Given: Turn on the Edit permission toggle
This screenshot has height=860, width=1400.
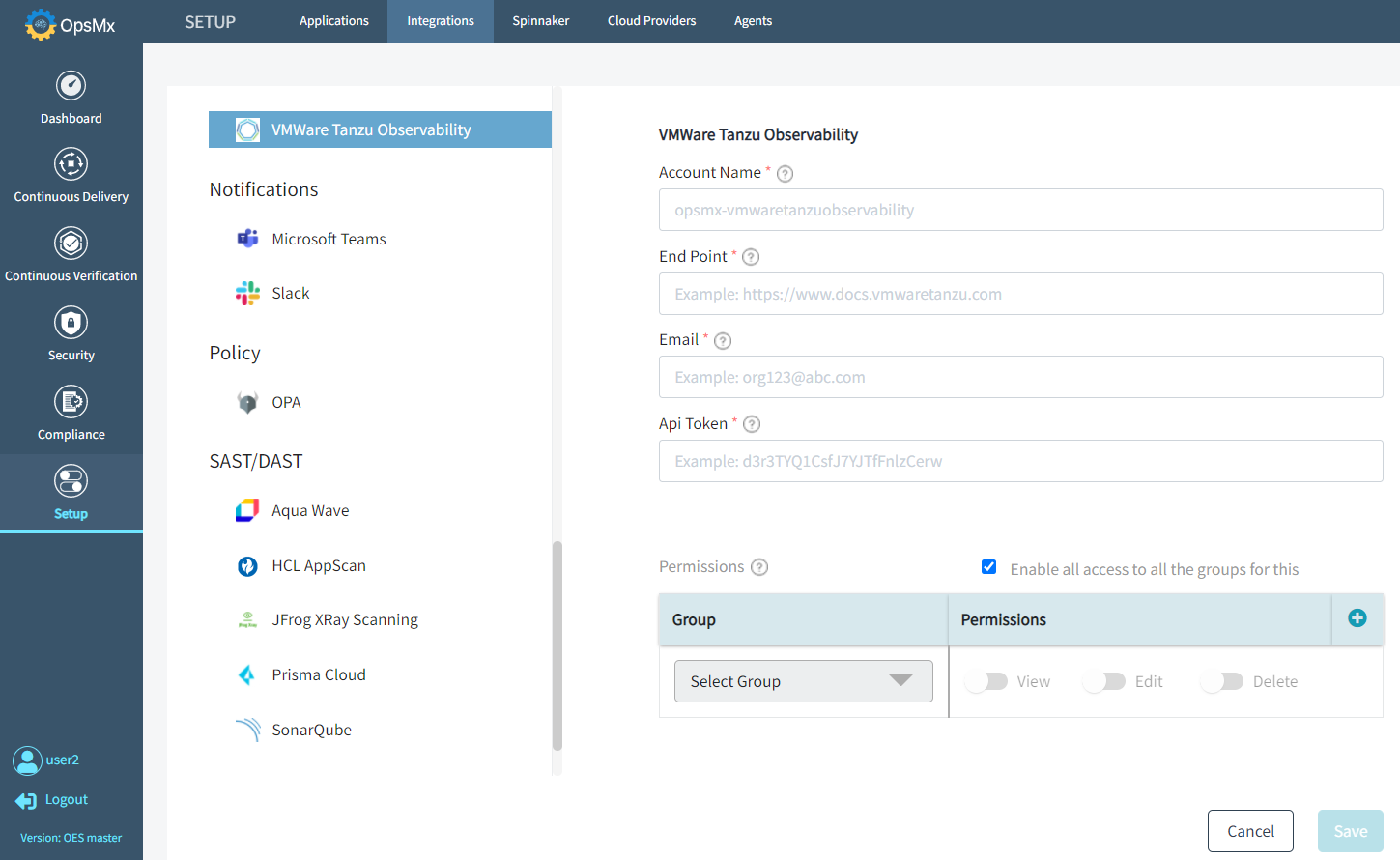Looking at the screenshot, I should (1102, 681).
